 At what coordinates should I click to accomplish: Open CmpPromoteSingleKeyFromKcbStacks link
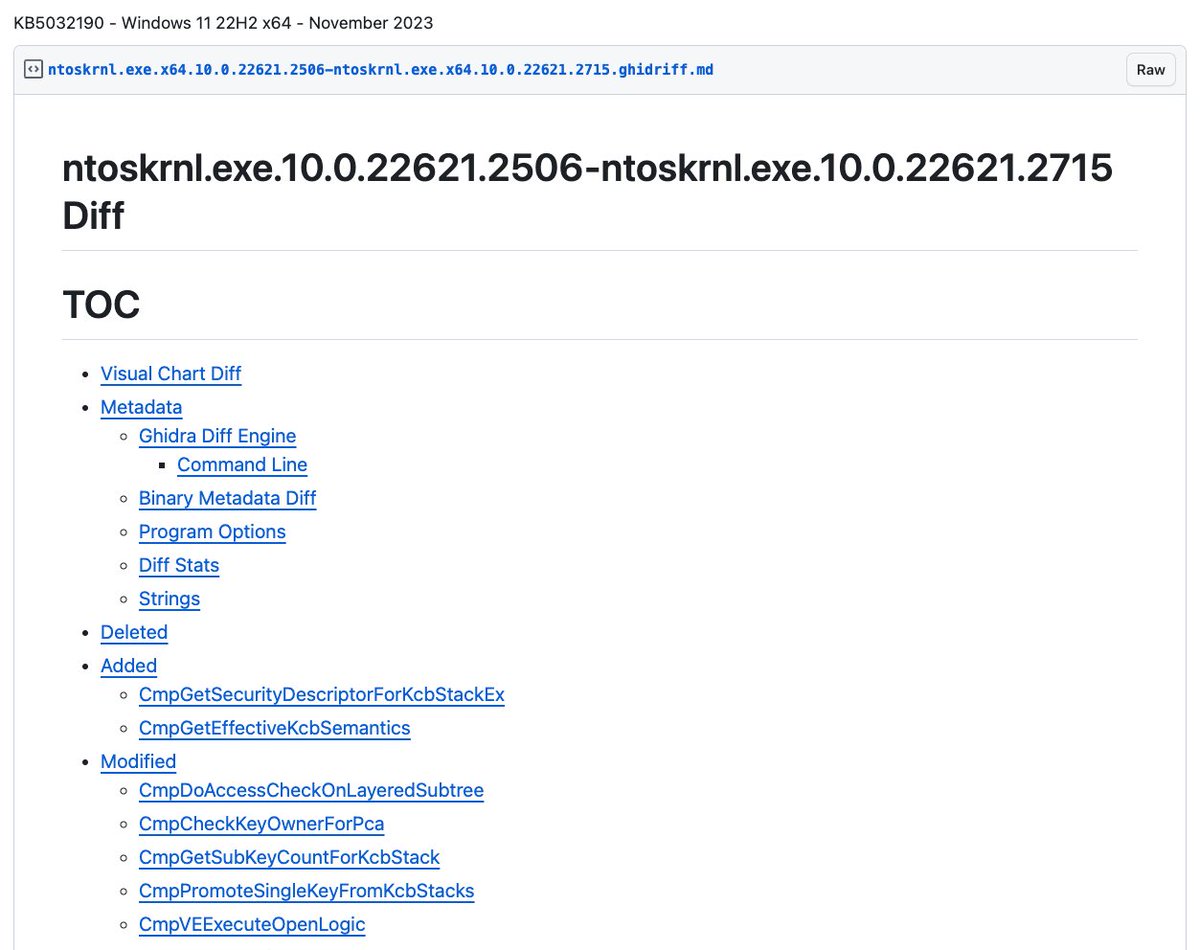click(306, 891)
